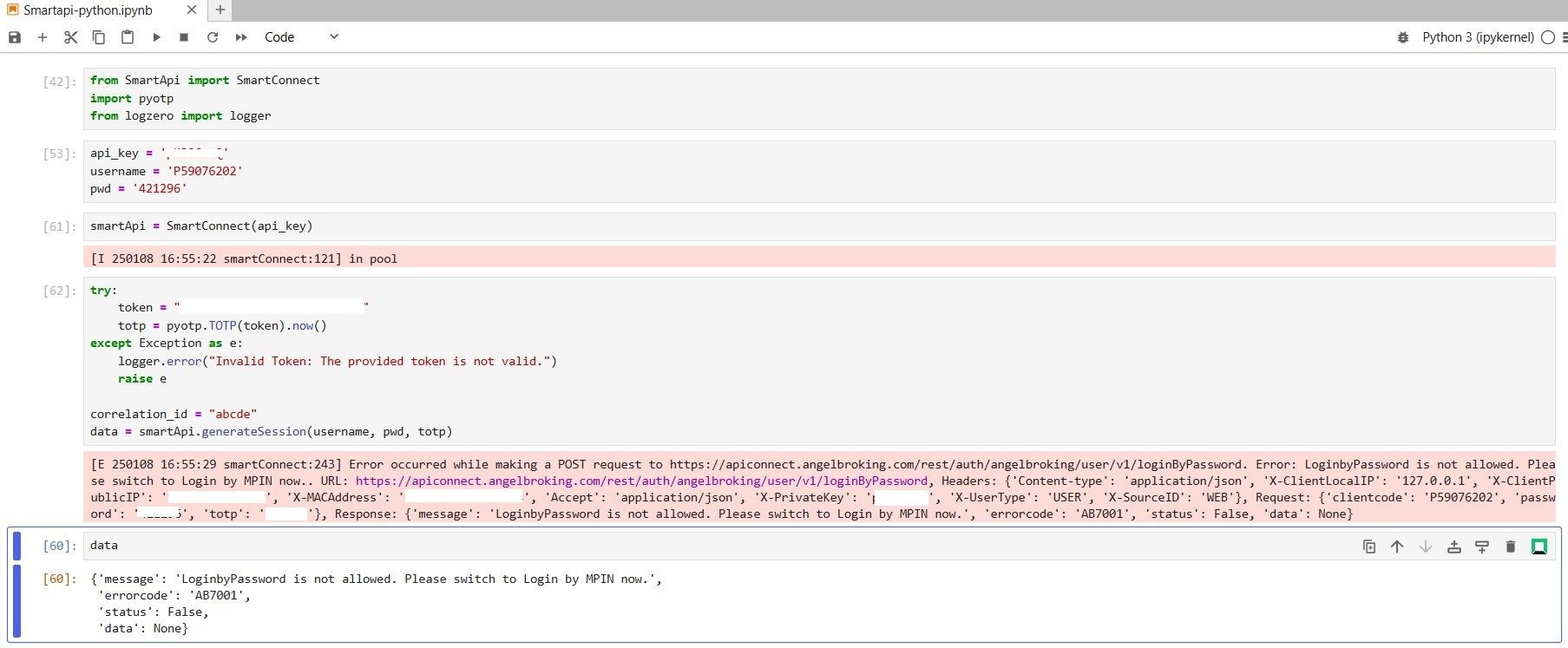Click into the imports code cell

coord(819,98)
